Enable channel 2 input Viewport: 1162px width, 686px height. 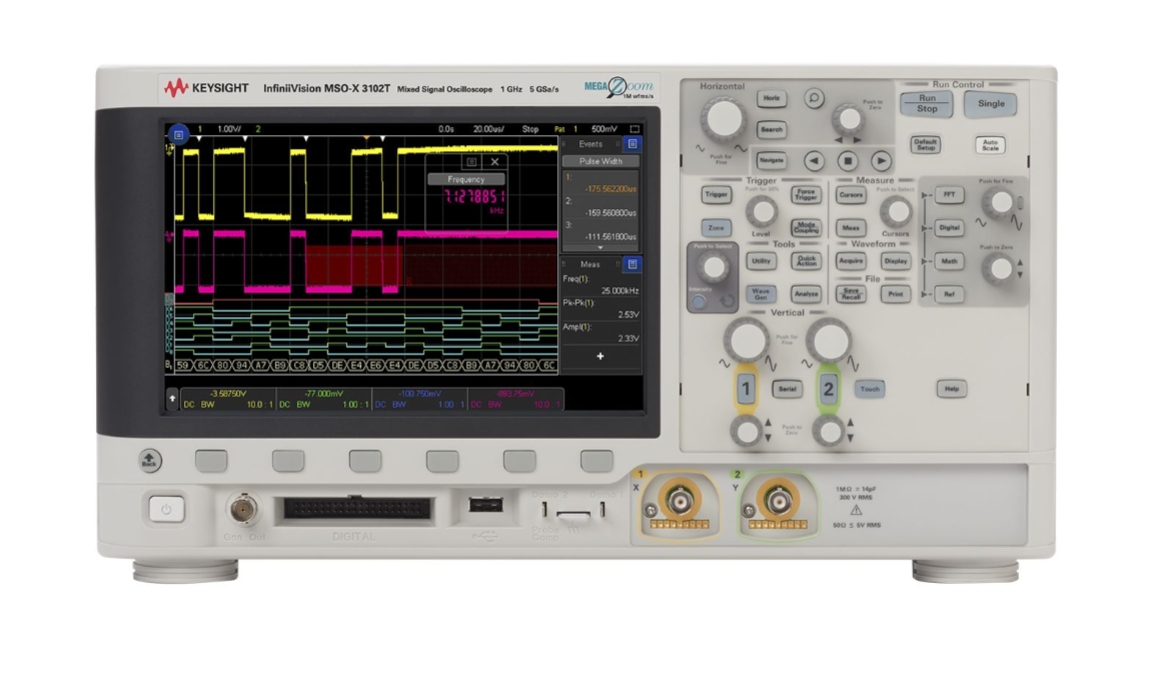pyautogui.click(x=826, y=389)
